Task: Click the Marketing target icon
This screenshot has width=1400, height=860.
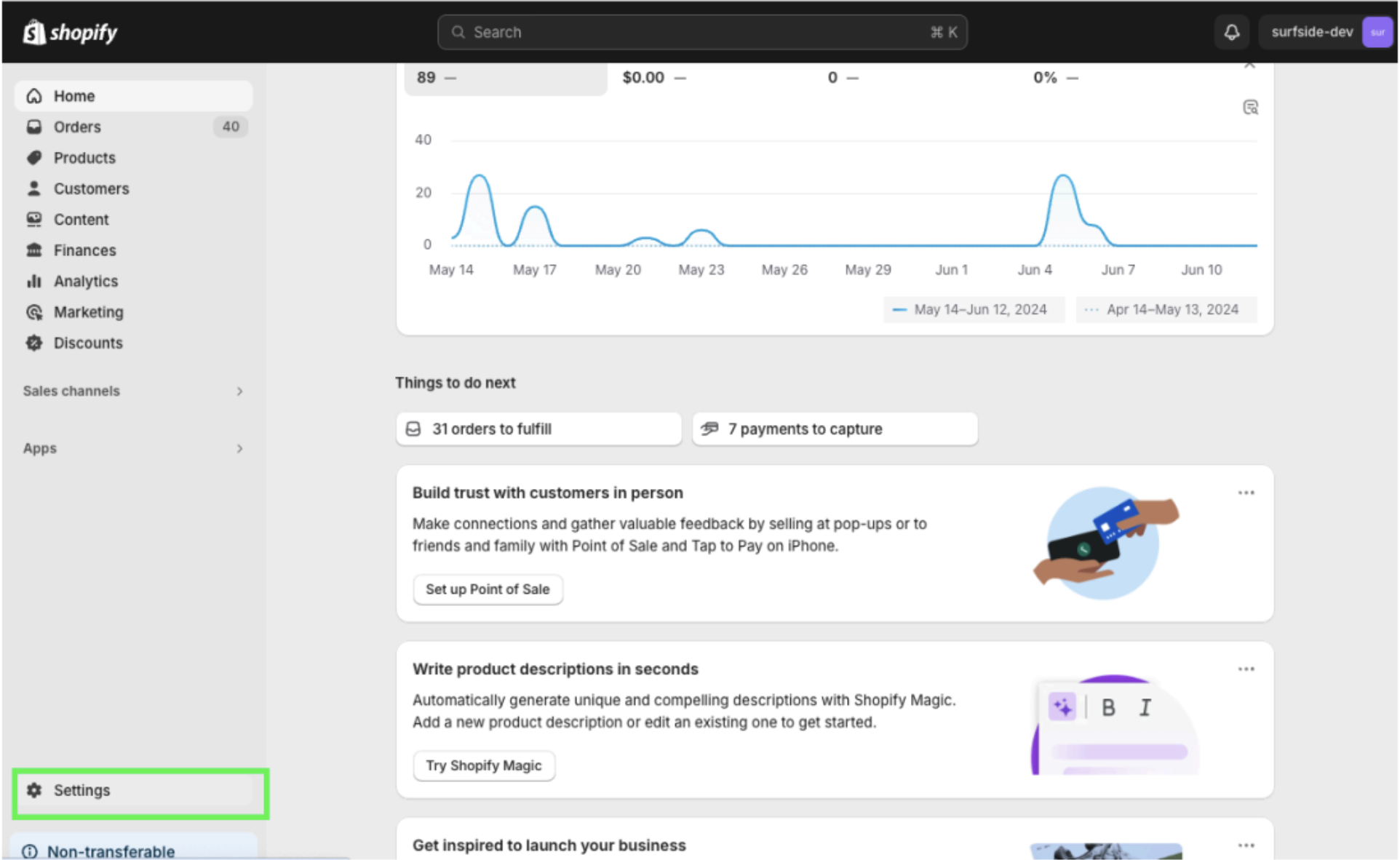Action: [x=33, y=312]
